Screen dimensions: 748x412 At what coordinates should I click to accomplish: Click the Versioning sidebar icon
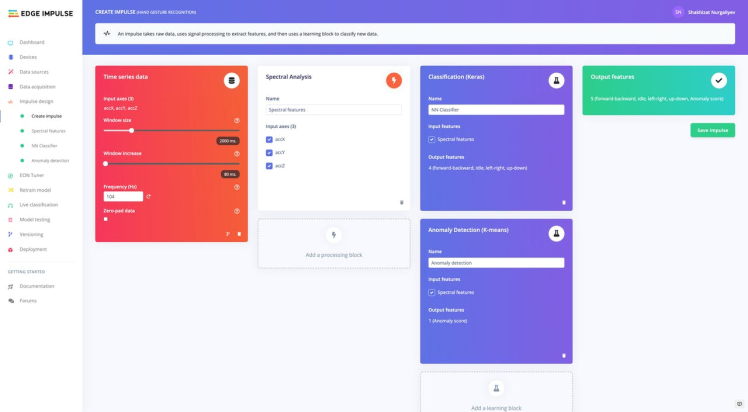click(10, 235)
